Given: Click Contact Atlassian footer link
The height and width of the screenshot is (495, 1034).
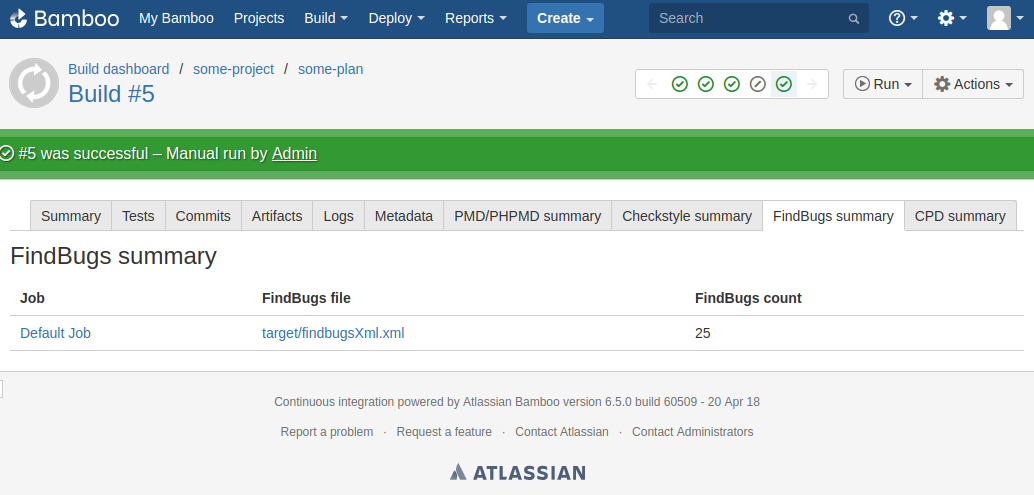Looking at the screenshot, I should (562, 432).
